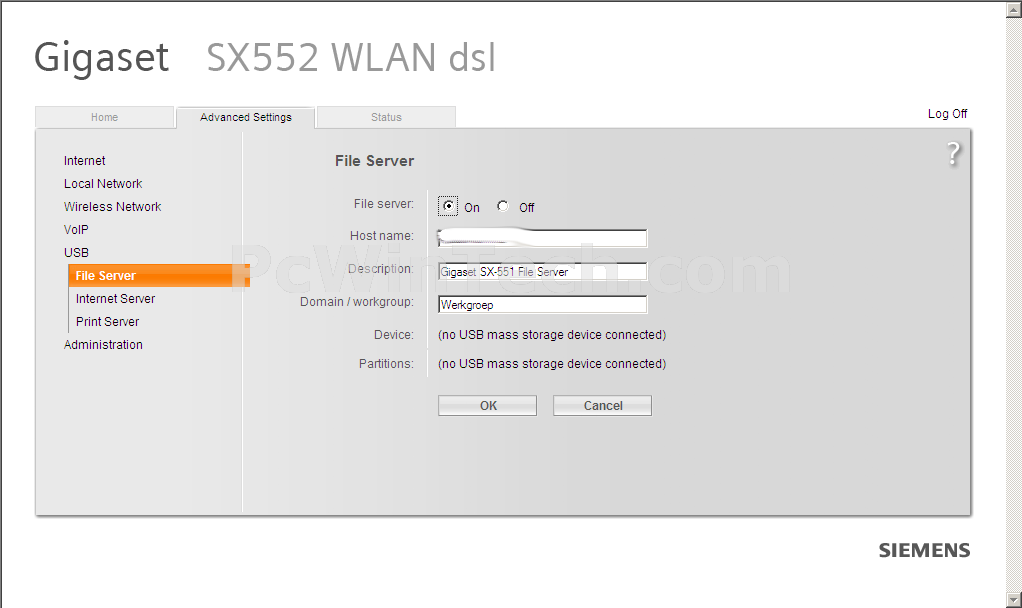Click the Description text field
The width and height of the screenshot is (1022, 608).
[542, 272]
